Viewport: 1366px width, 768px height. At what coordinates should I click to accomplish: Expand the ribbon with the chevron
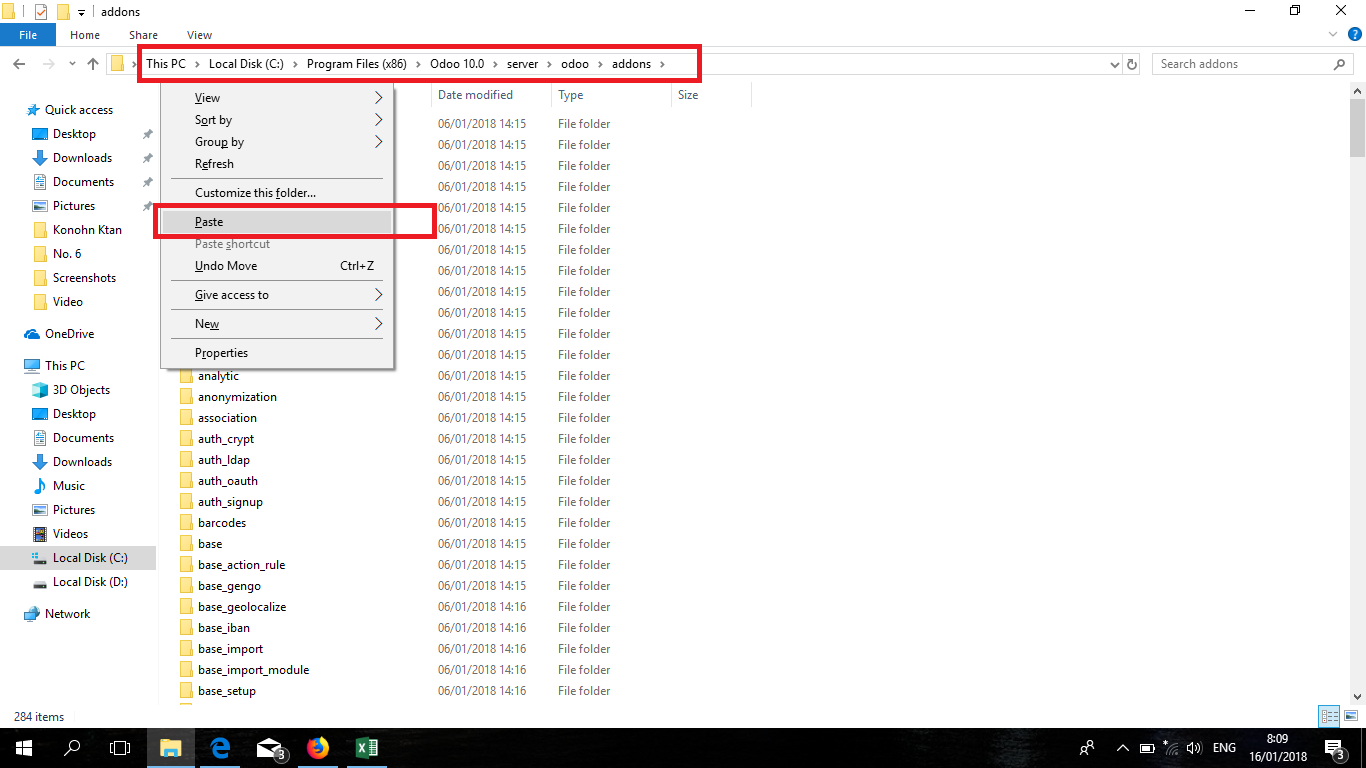[1335, 35]
